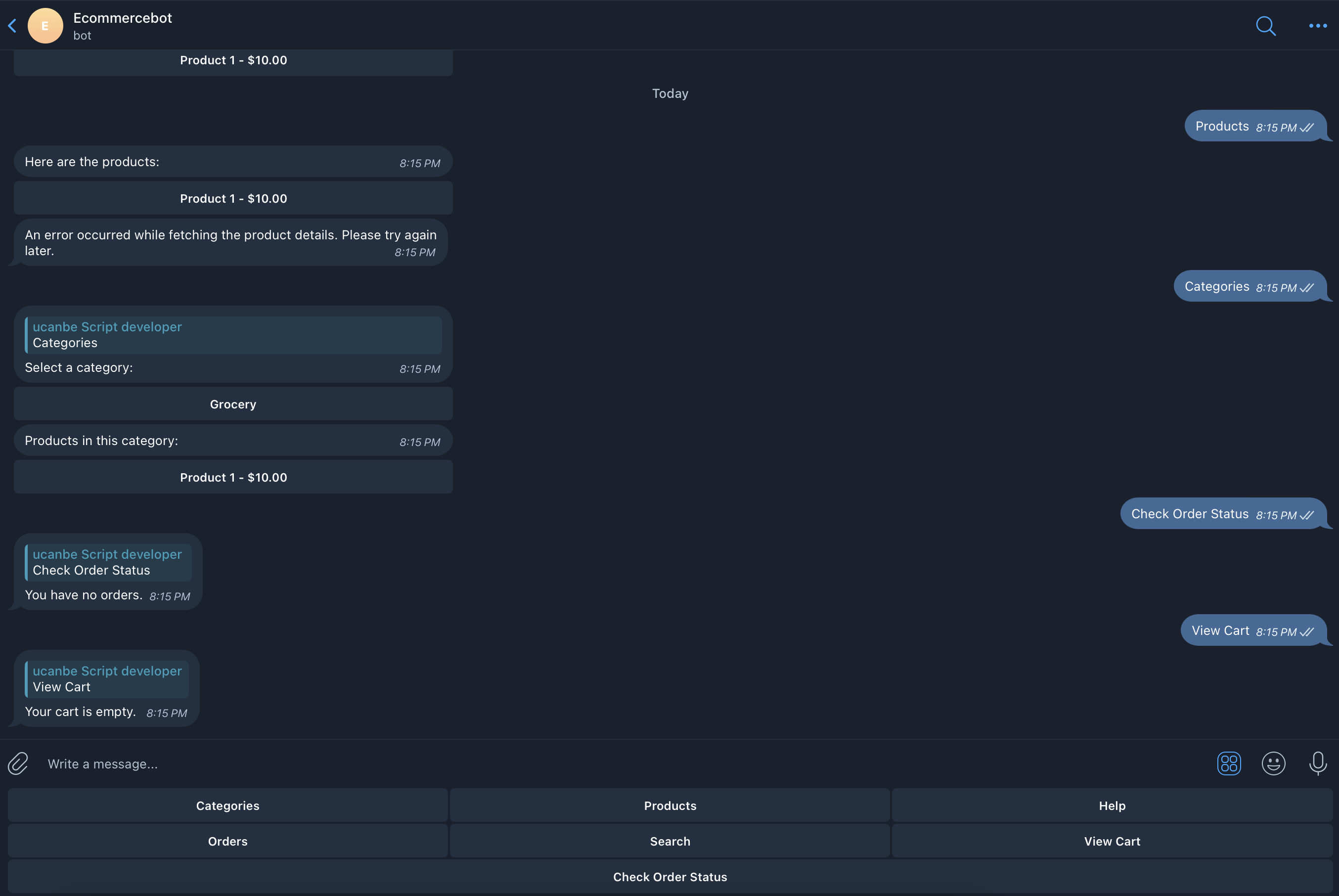Image resolution: width=1339 pixels, height=896 pixels.
Task: Click the search icon at top right
Action: click(x=1266, y=25)
